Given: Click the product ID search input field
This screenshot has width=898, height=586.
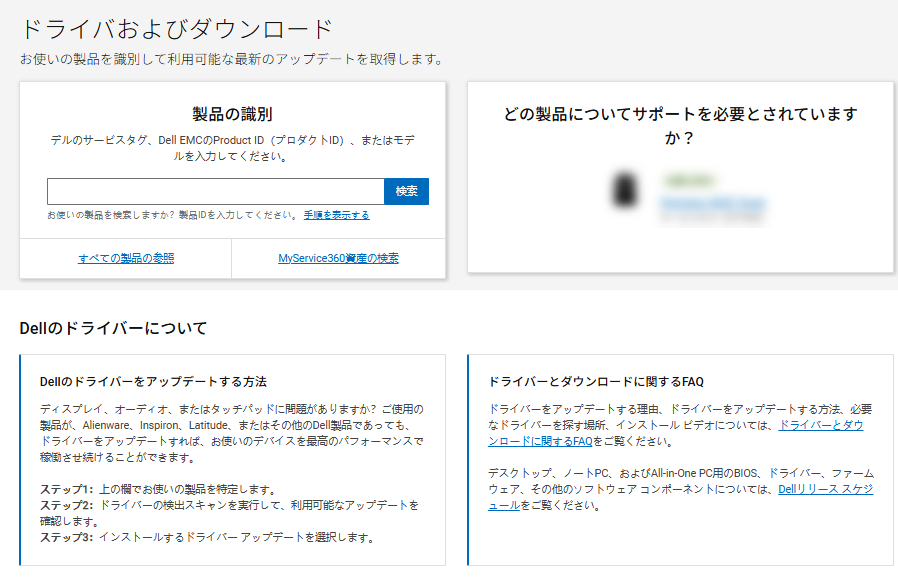Looking at the screenshot, I should (215, 191).
